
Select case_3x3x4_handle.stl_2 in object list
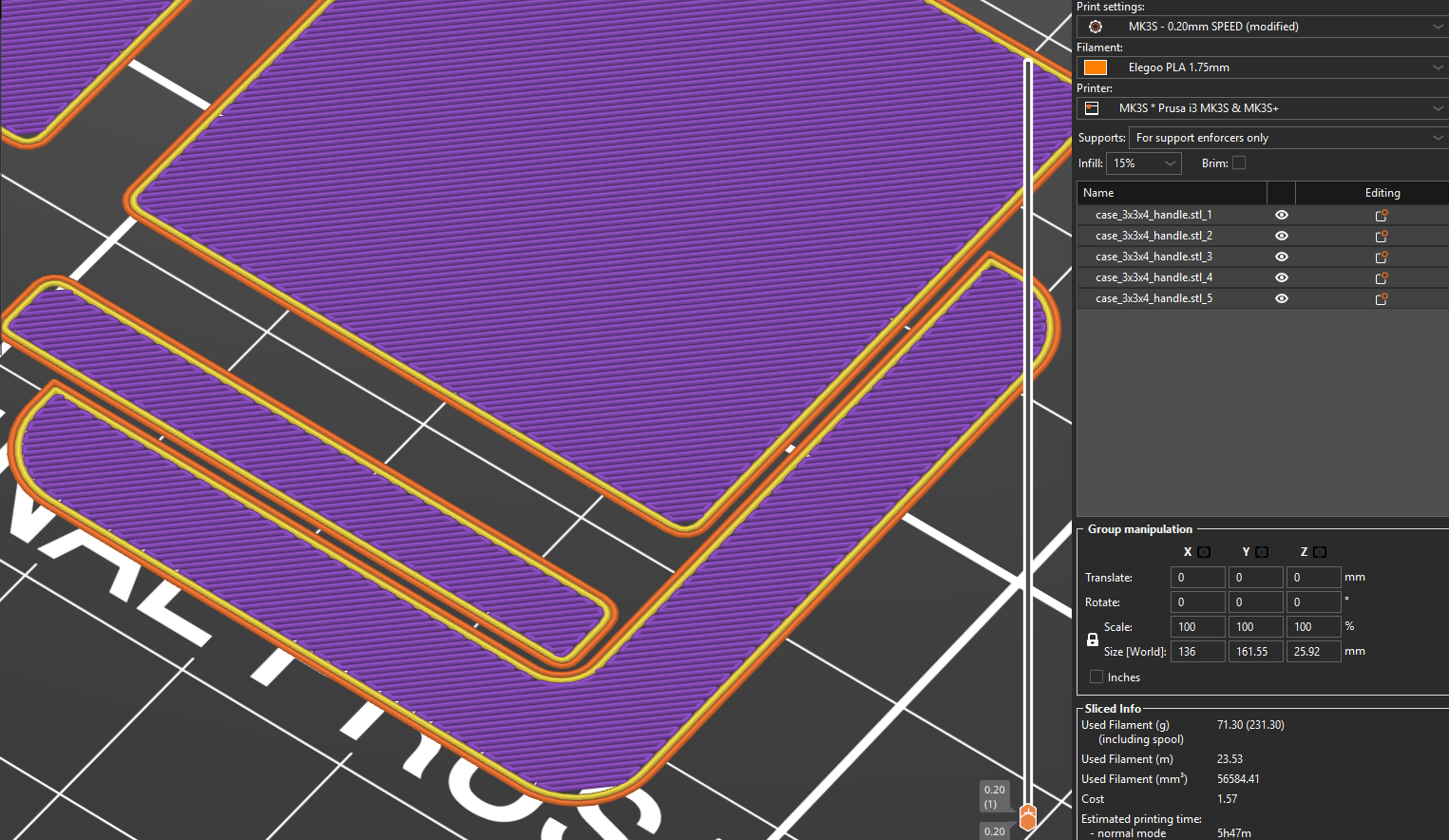pos(1153,236)
